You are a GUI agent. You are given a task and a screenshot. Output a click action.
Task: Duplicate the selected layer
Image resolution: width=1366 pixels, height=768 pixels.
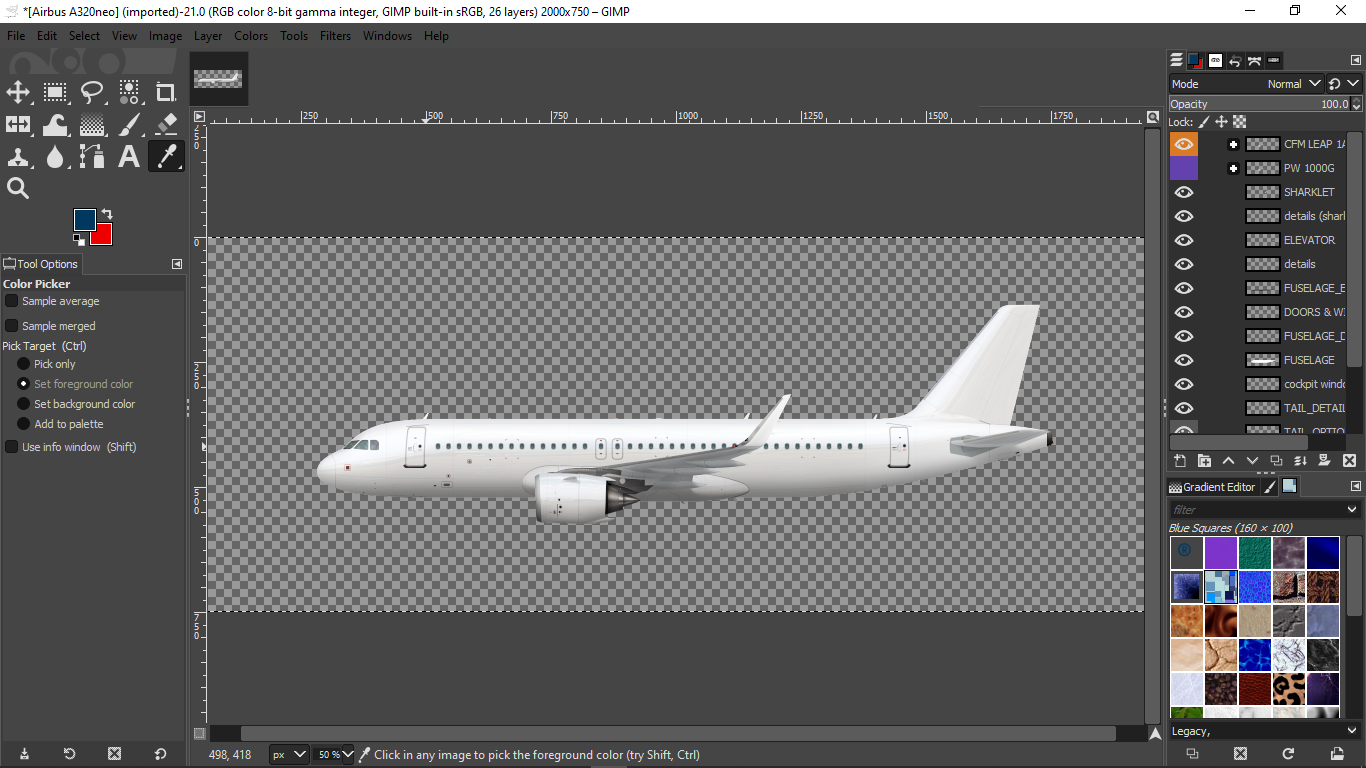click(1276, 461)
